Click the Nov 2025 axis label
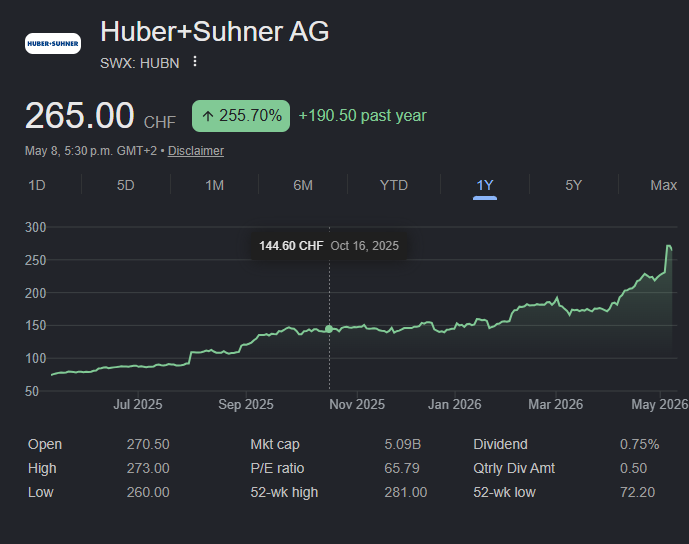Screen dimensions: 689x544 (357, 404)
